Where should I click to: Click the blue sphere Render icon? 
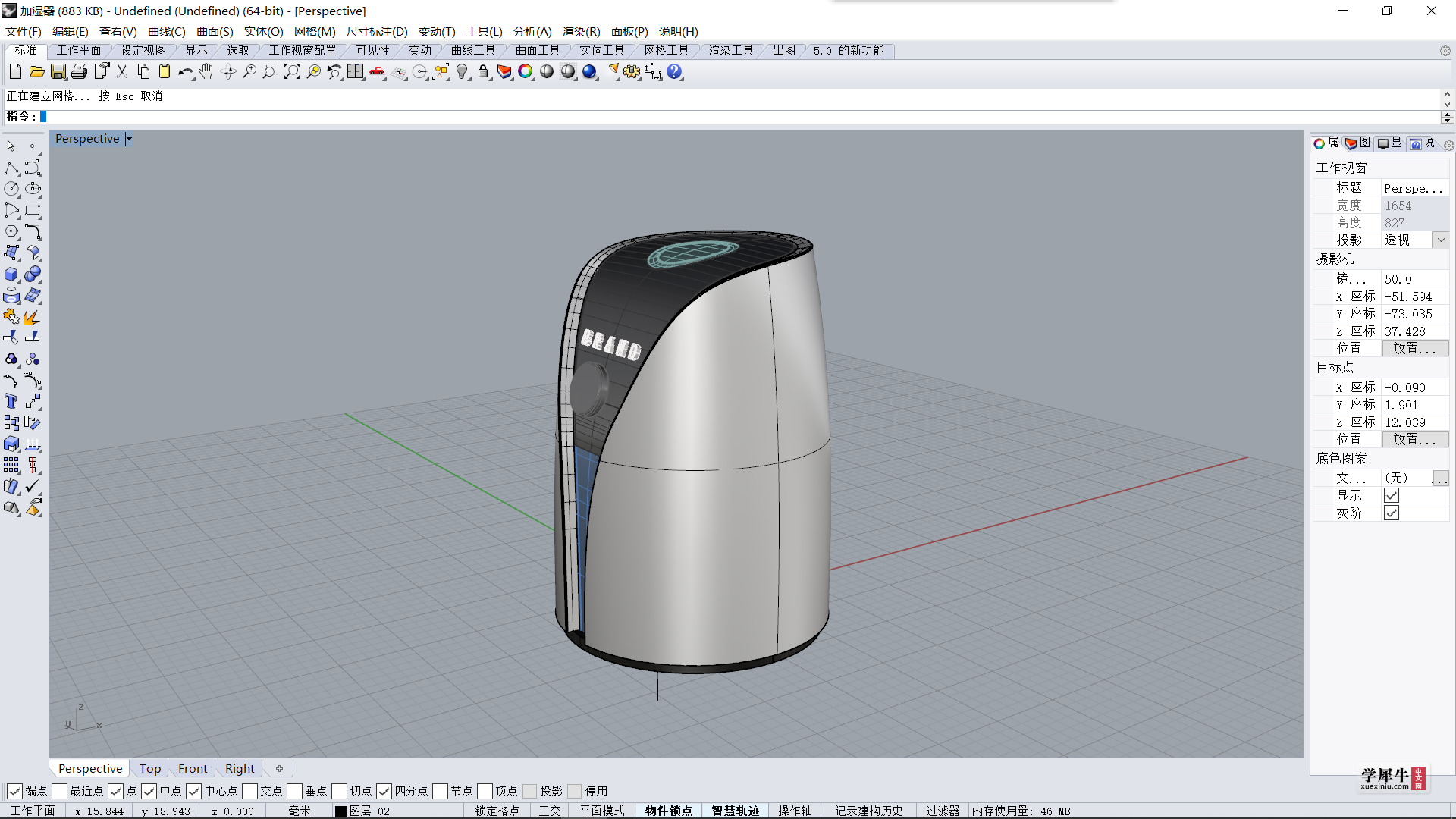pos(589,72)
